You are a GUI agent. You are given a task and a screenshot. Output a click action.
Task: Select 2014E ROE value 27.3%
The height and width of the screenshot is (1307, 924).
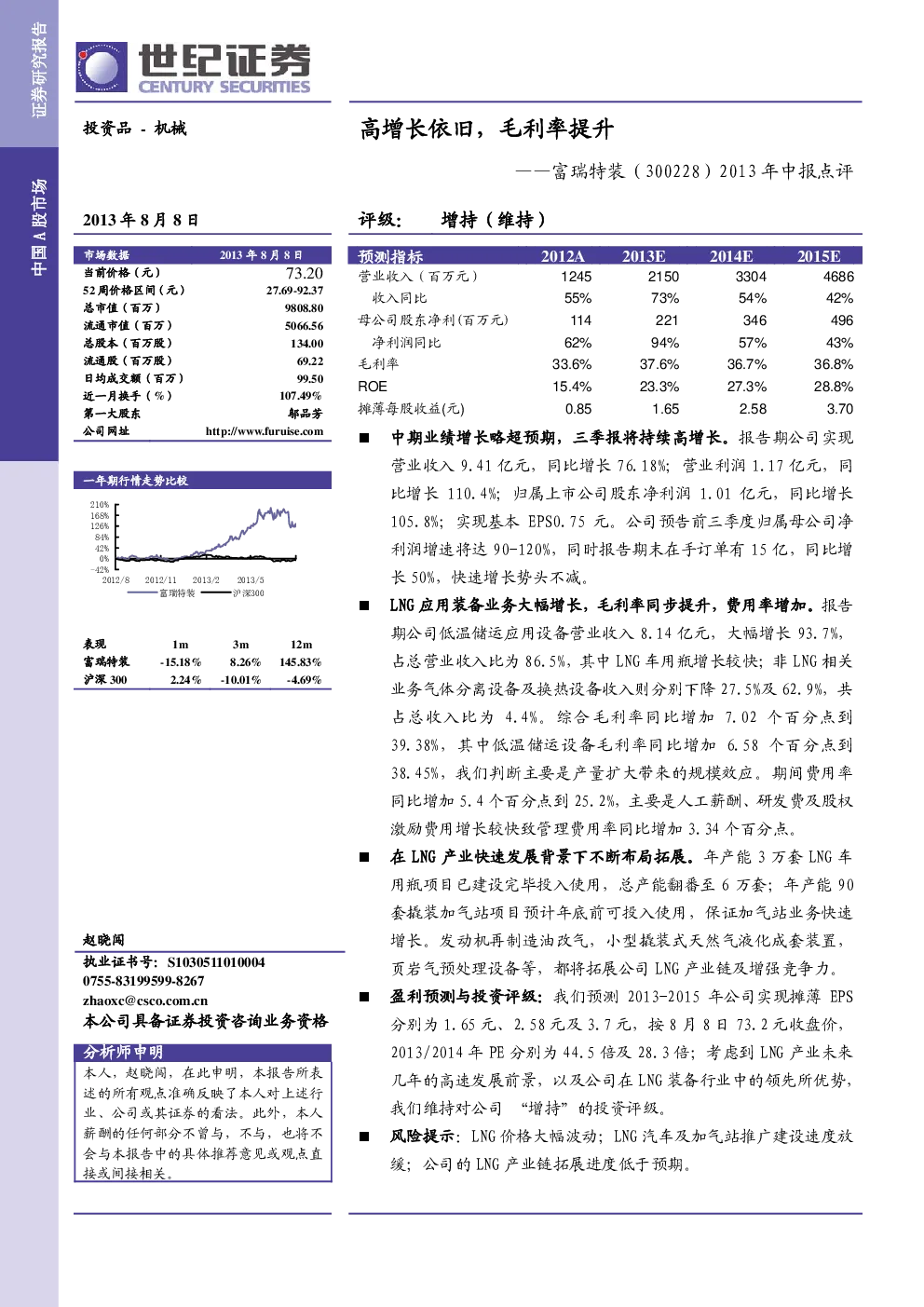tap(747, 387)
